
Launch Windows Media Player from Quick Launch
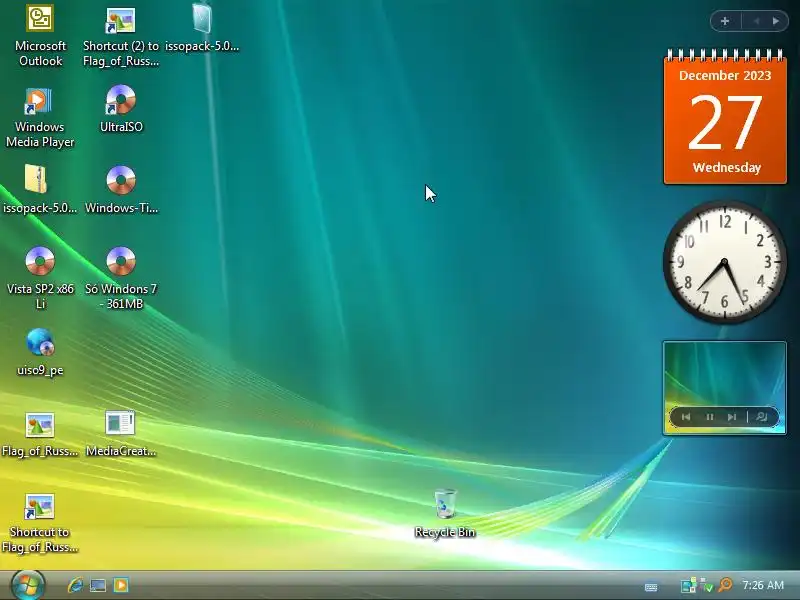121,585
